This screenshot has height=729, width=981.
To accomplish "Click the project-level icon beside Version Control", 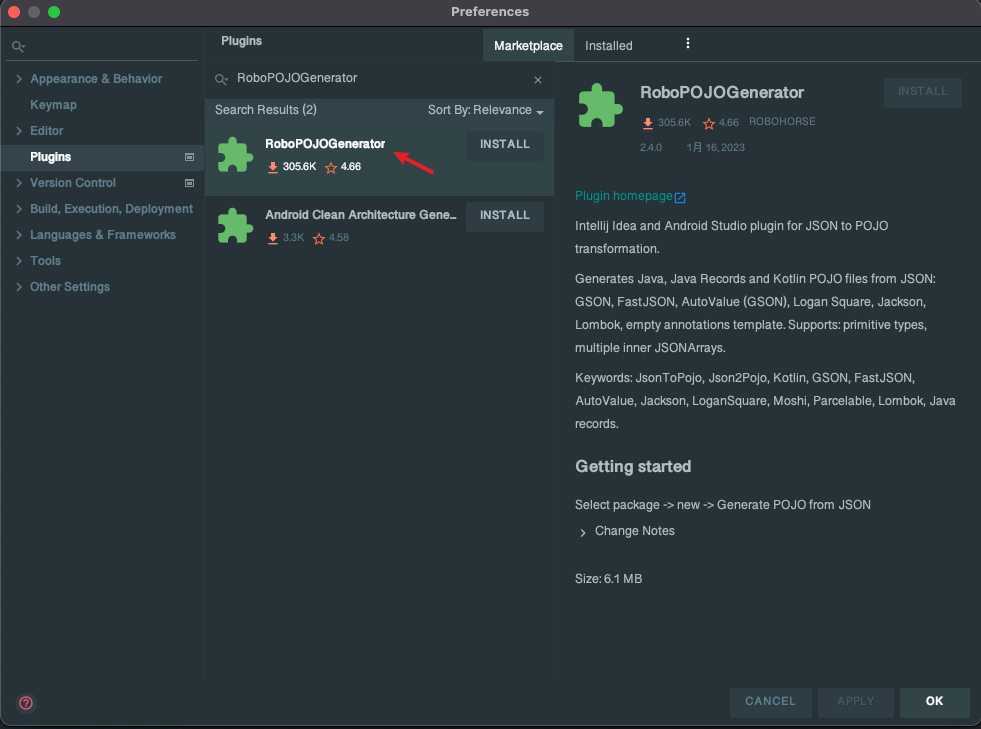I will [x=189, y=183].
